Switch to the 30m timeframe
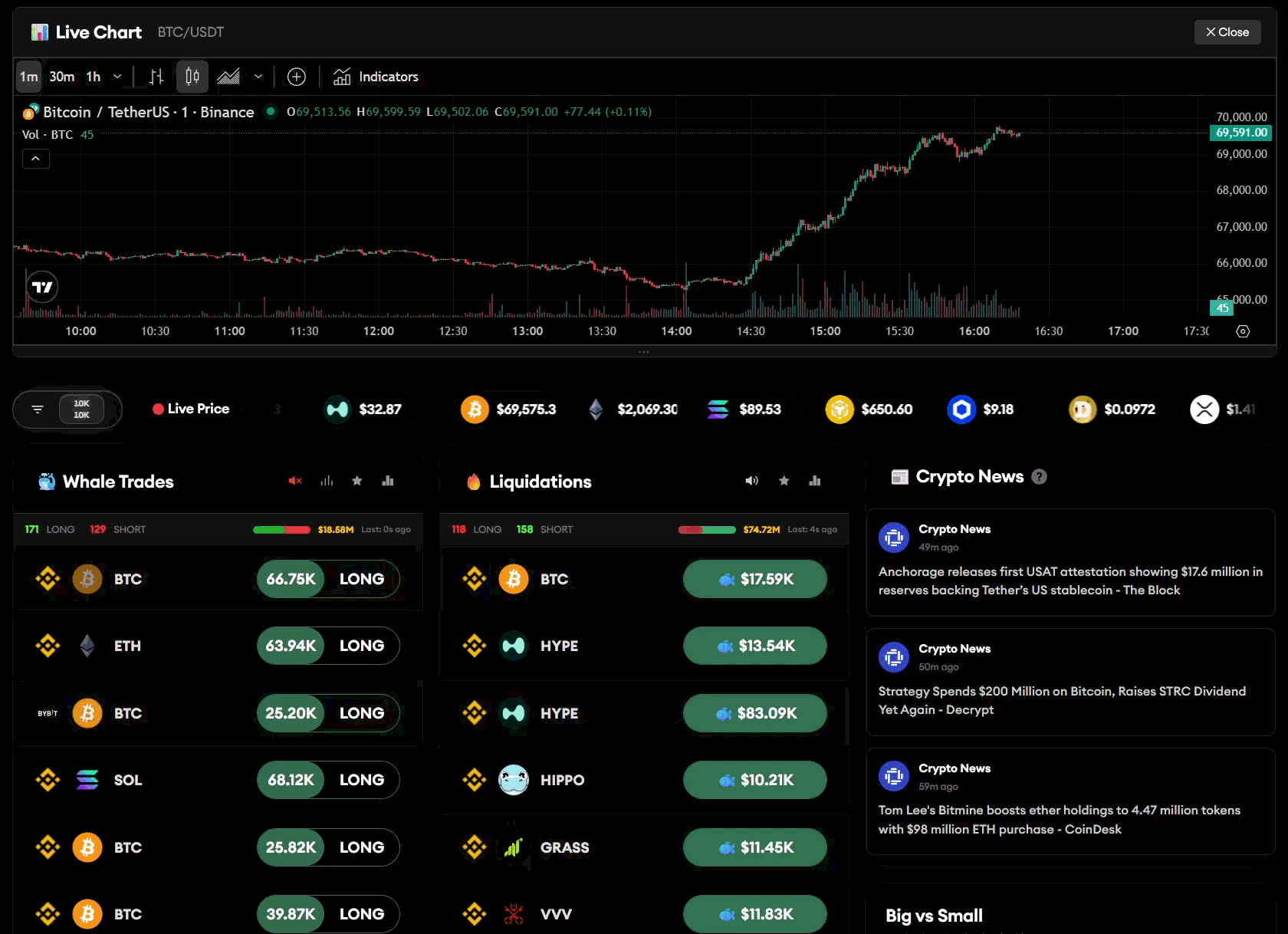 [x=62, y=77]
